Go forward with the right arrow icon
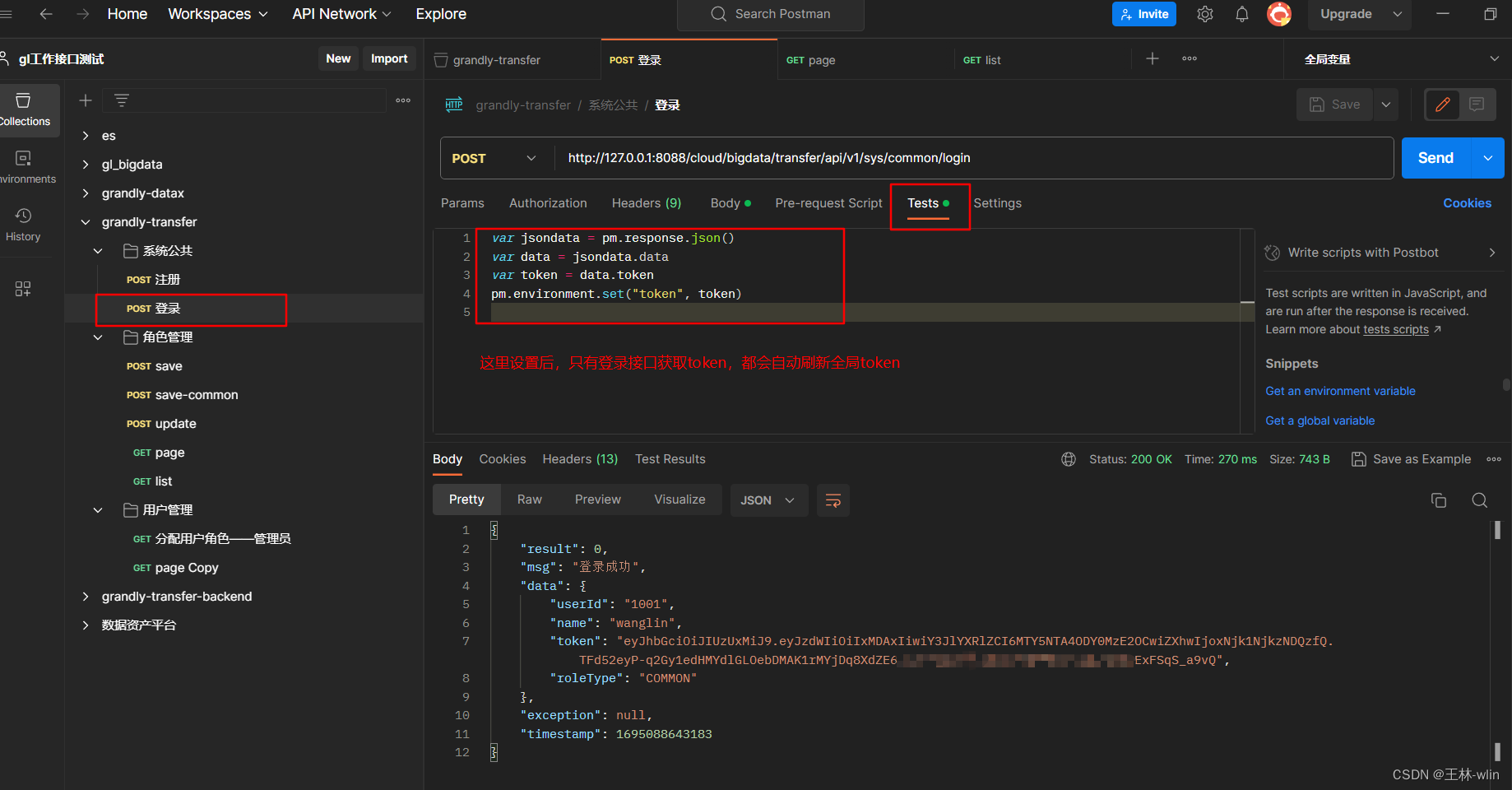Viewport: 1512px width, 790px height. click(82, 14)
